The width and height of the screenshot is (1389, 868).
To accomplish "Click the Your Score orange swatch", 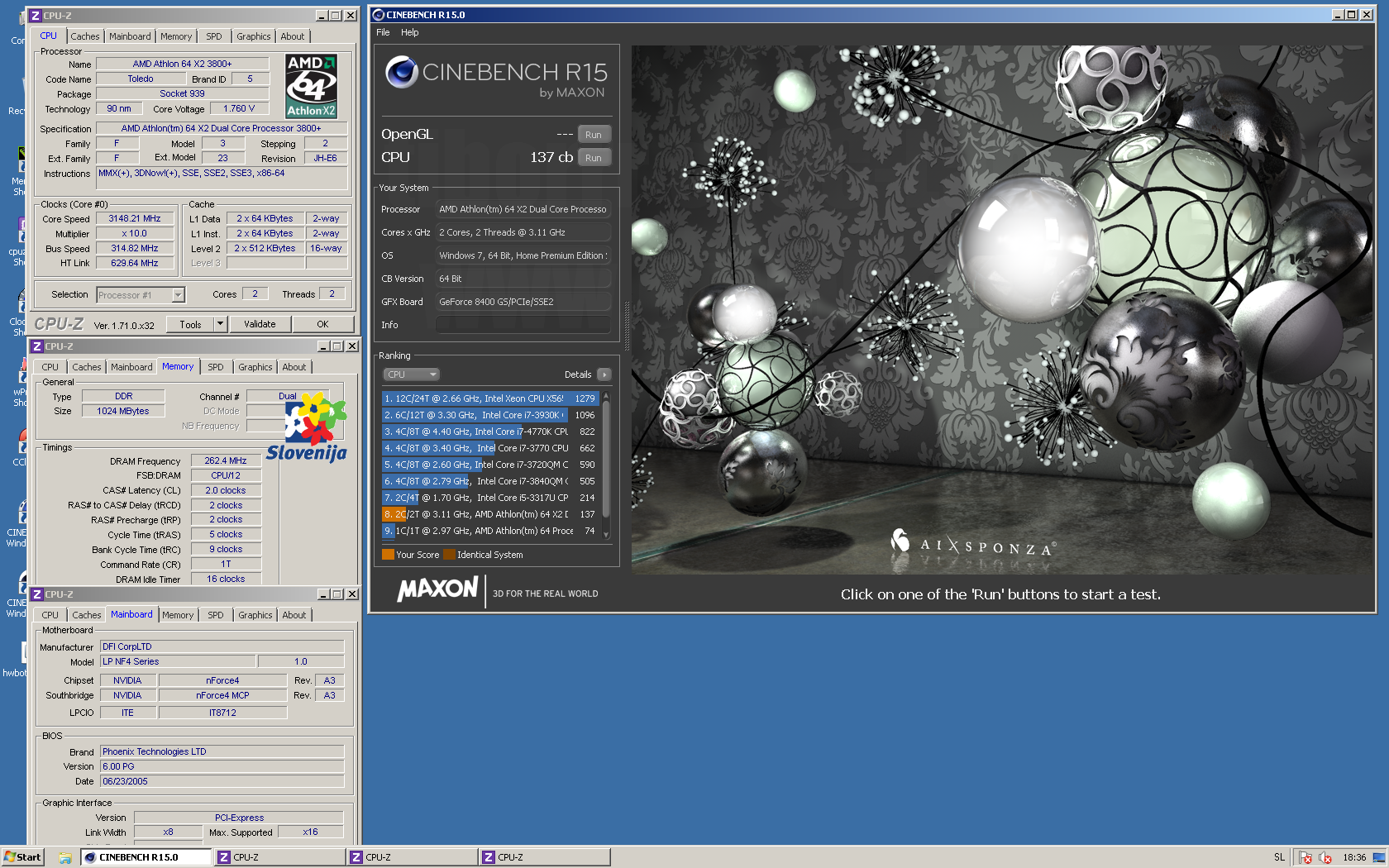I will coord(388,555).
